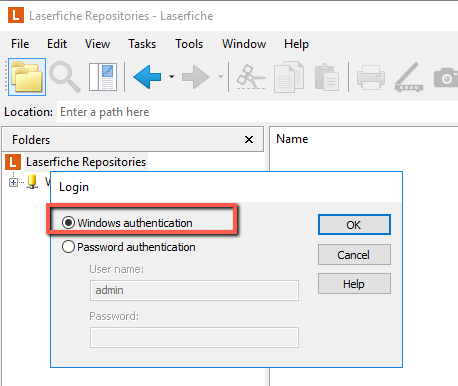
Task: Select Password authentication radio button
Action: point(68,247)
